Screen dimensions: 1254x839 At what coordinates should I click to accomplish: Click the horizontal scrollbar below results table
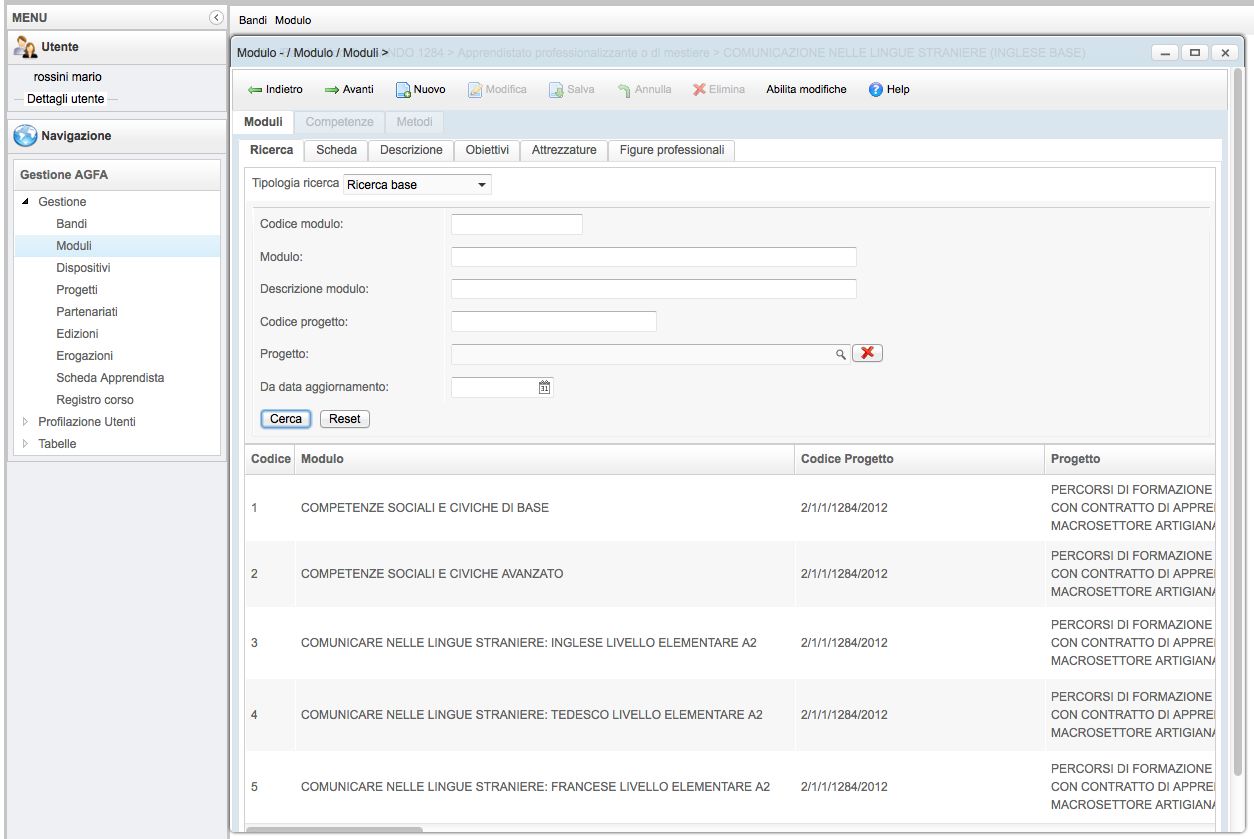pyautogui.click(x=334, y=830)
